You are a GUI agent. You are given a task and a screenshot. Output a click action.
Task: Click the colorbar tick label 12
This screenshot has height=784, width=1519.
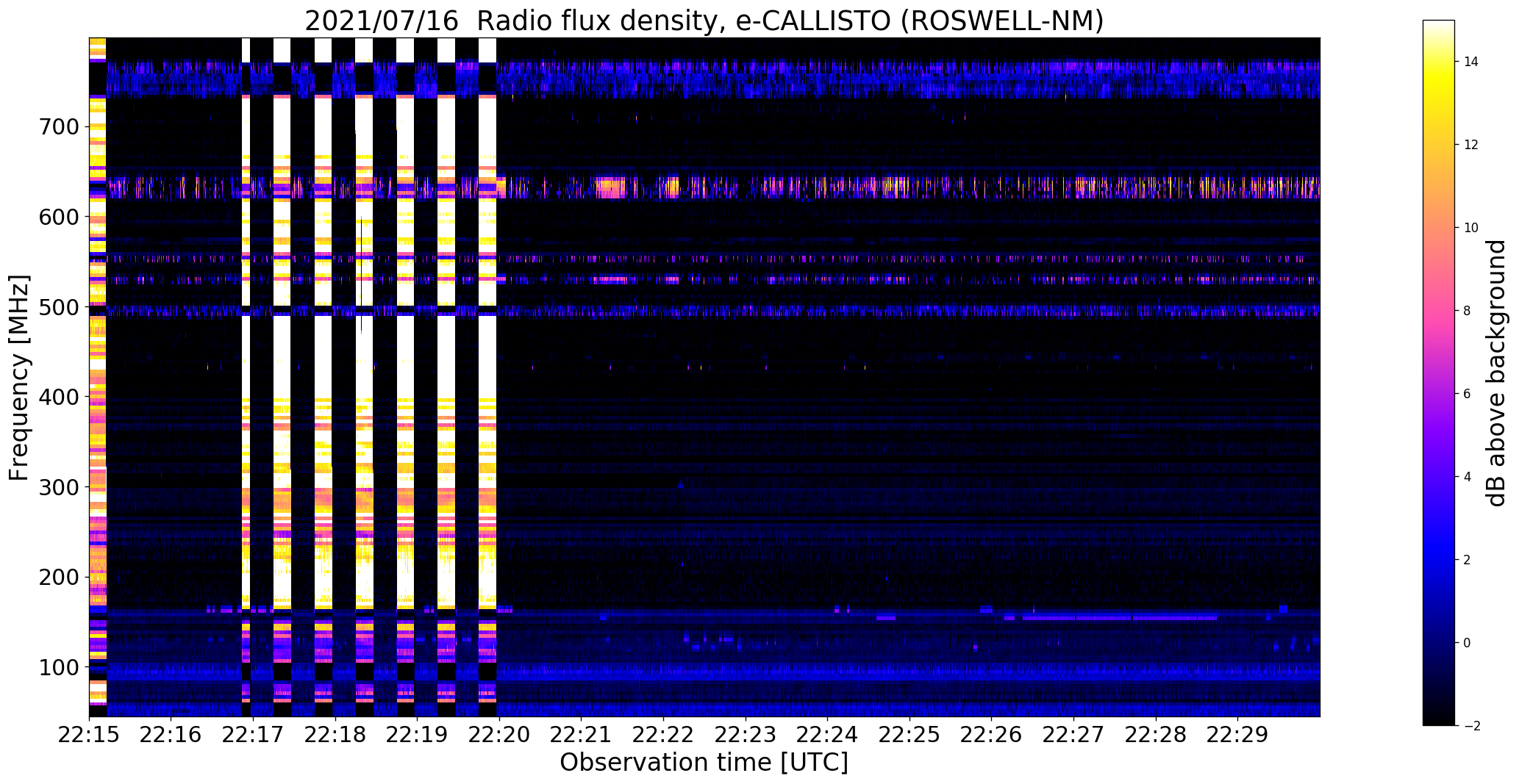pyautogui.click(x=1470, y=145)
